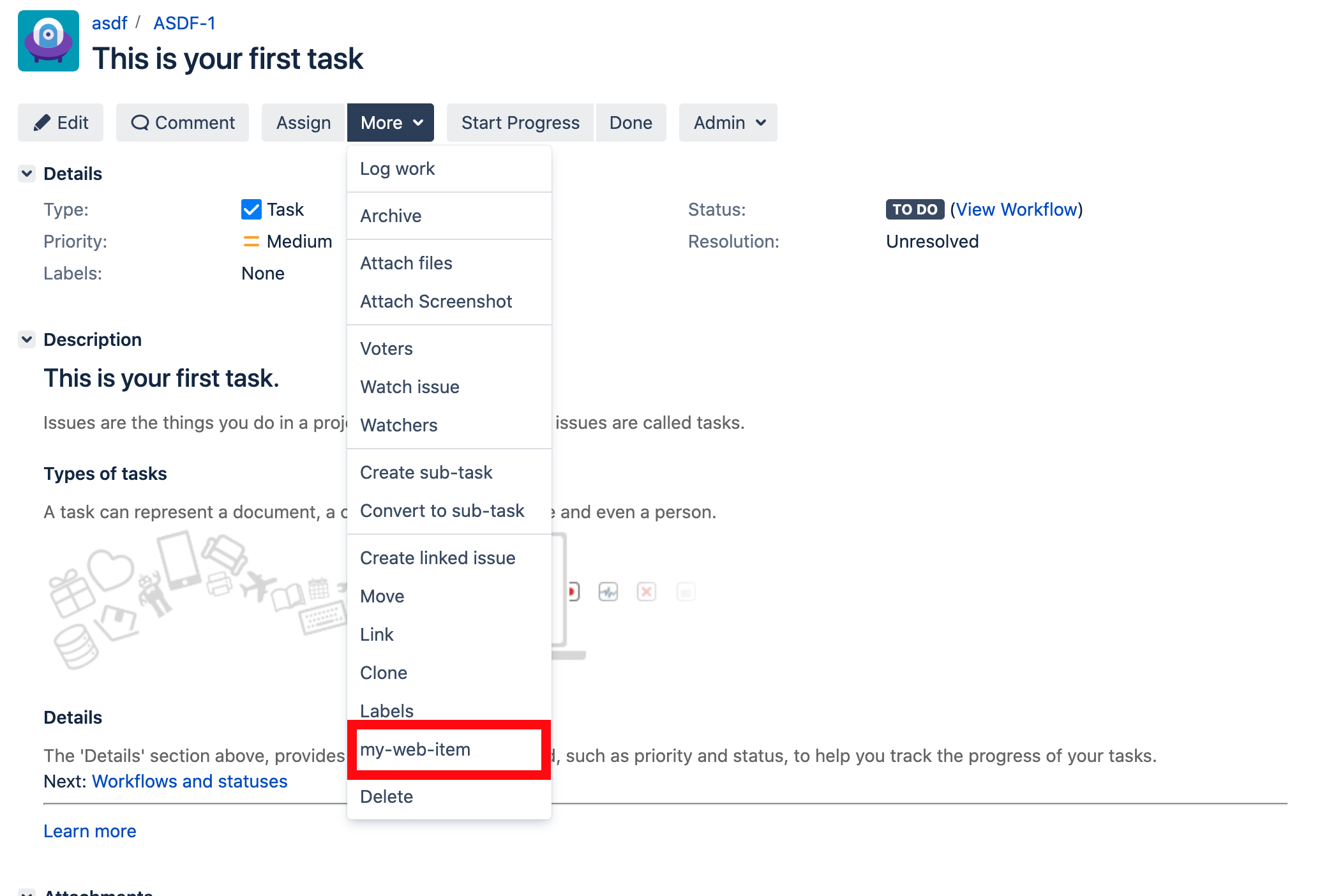Open the Learn more link

coord(90,831)
